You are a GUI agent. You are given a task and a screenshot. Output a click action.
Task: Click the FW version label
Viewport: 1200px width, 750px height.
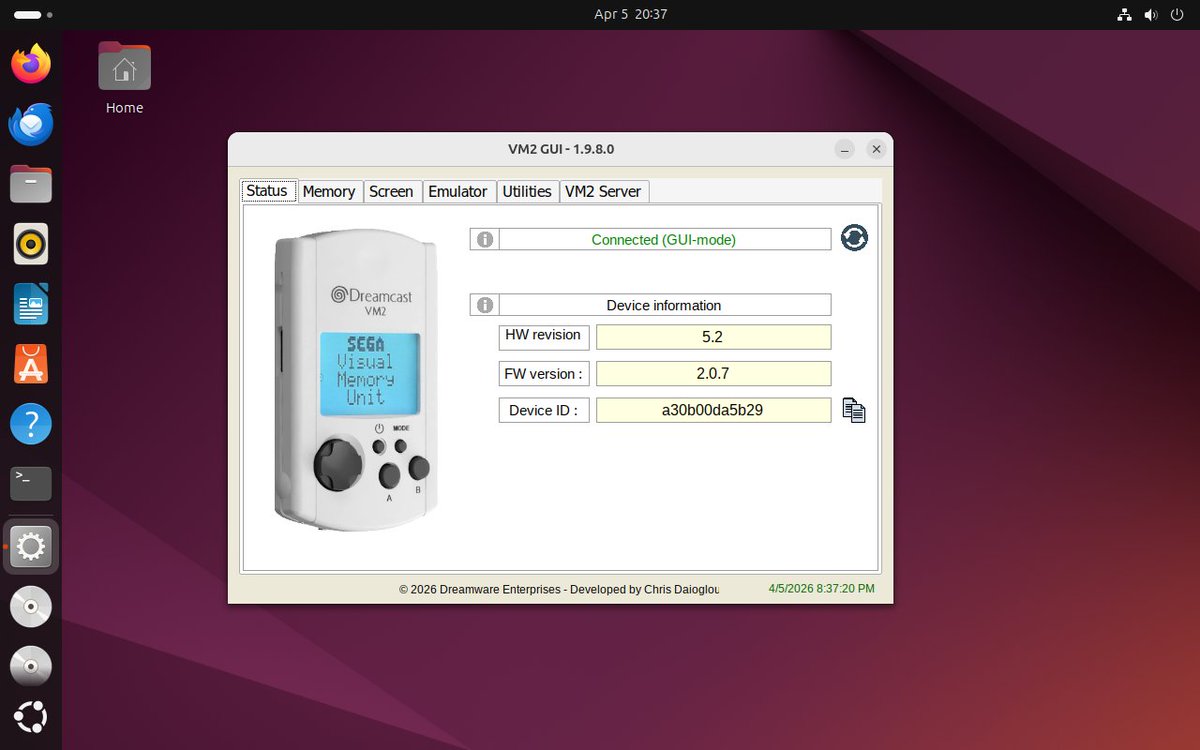tap(543, 374)
